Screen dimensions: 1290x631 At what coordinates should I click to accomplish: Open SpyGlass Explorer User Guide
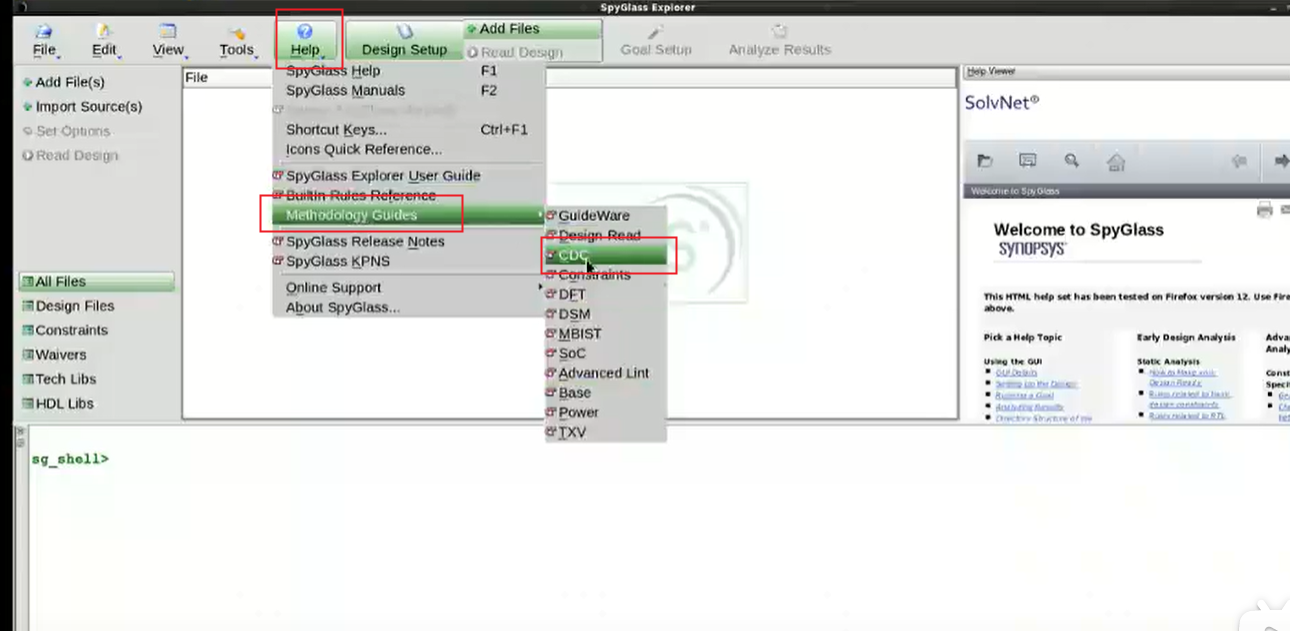coord(408,175)
